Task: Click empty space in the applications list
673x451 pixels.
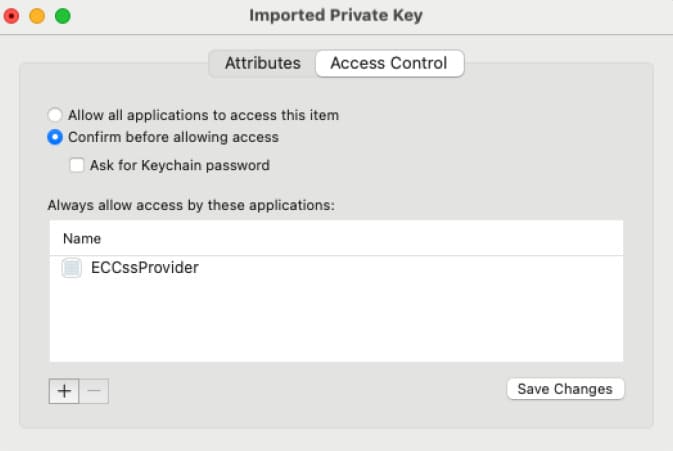Action: coord(336,325)
